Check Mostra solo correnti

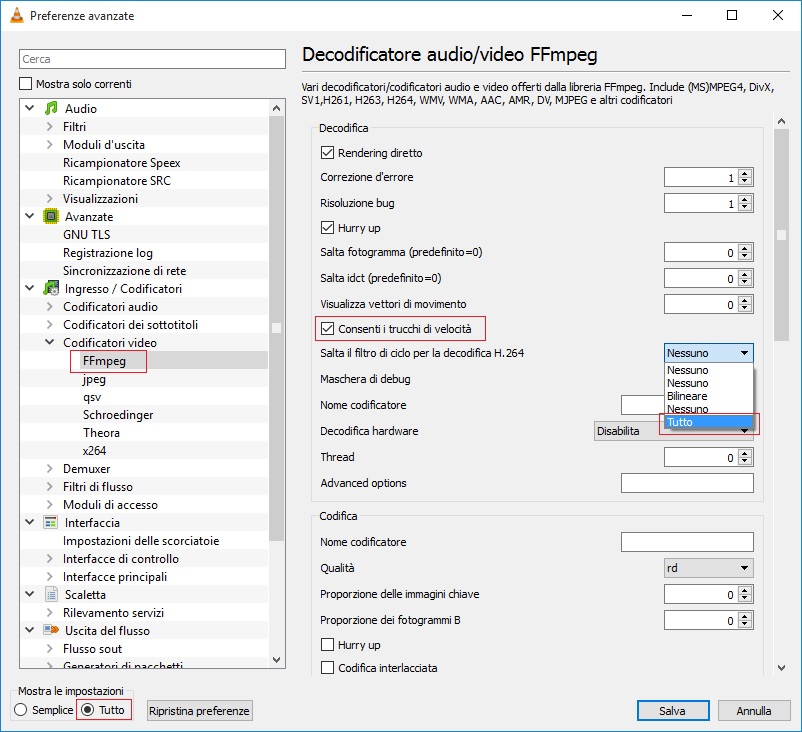coord(26,83)
